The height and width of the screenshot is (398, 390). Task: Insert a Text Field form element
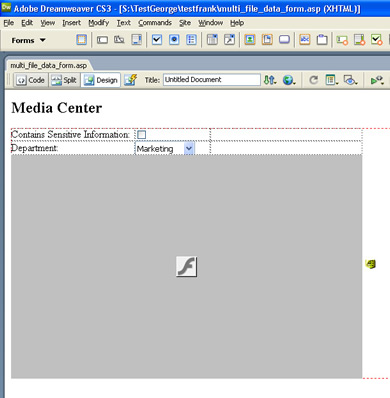tap(102, 40)
